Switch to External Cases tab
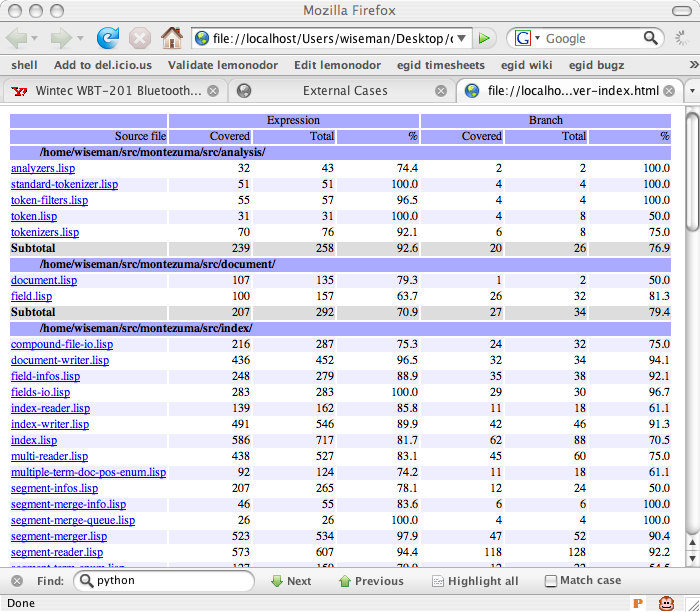 [342, 91]
